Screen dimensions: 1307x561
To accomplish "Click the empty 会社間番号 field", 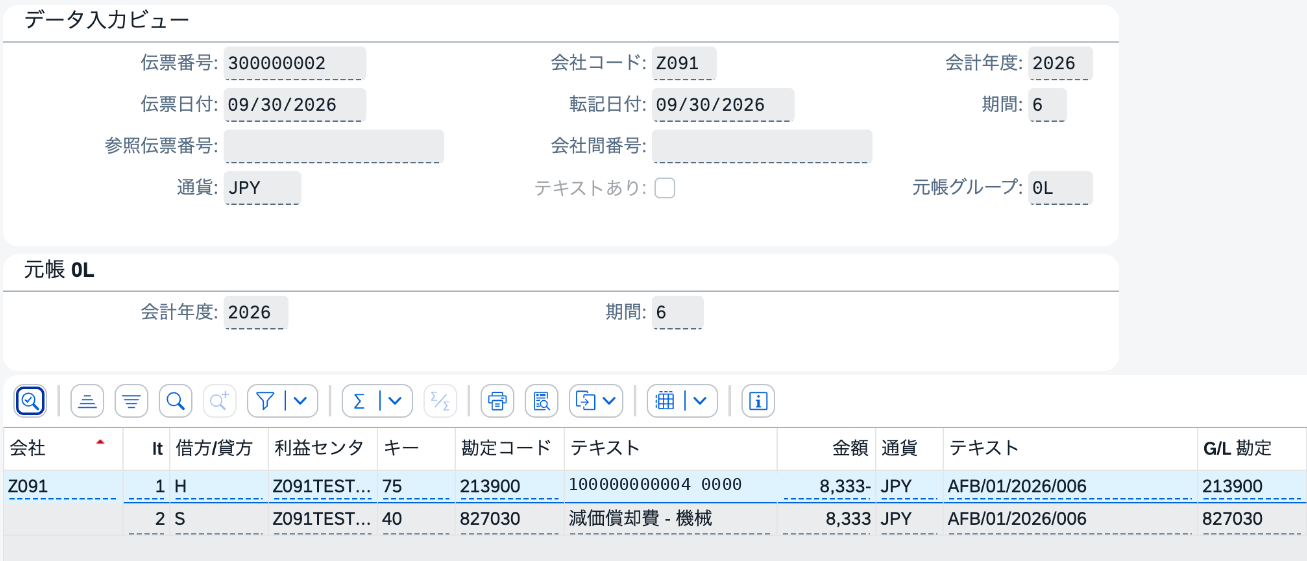I will 762,146.
